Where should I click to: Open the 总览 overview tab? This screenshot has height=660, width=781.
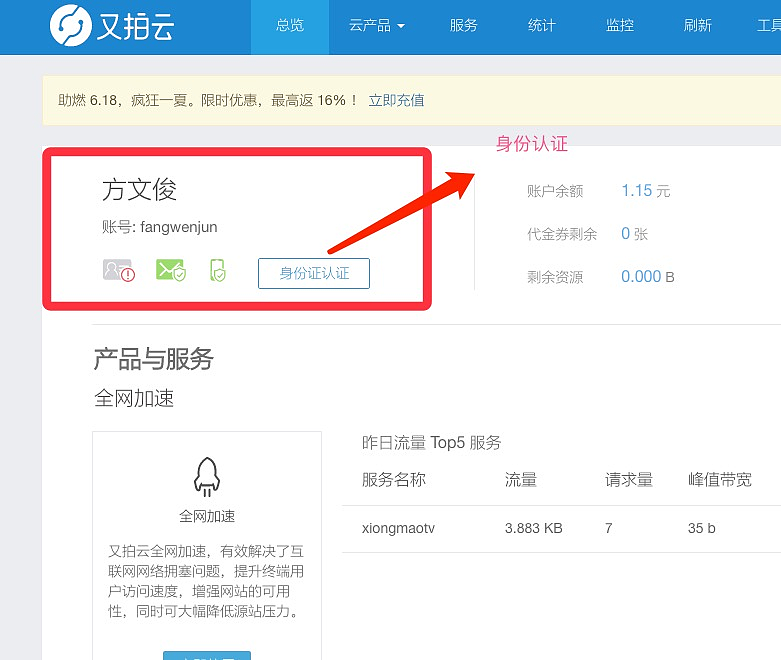tap(289, 26)
